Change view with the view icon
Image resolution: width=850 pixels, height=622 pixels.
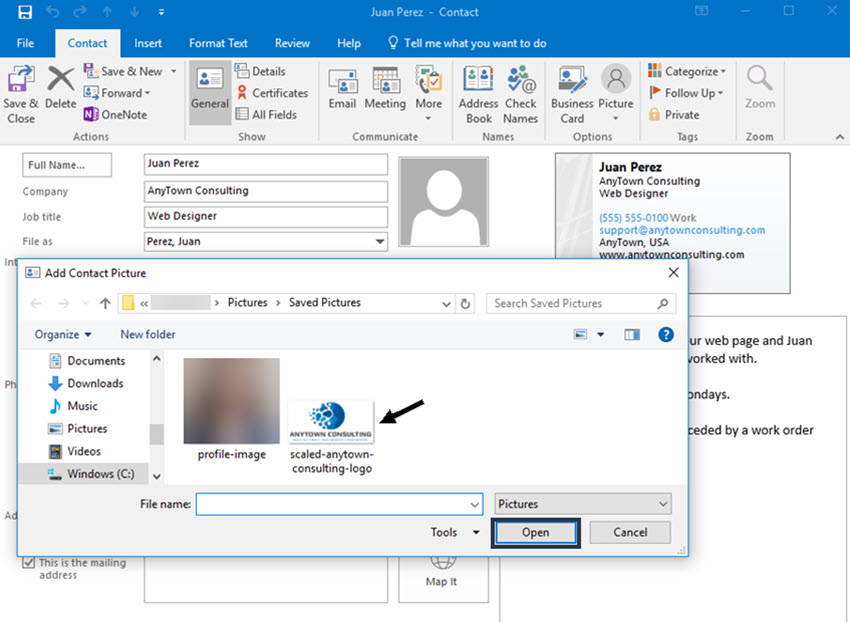pyautogui.click(x=580, y=335)
